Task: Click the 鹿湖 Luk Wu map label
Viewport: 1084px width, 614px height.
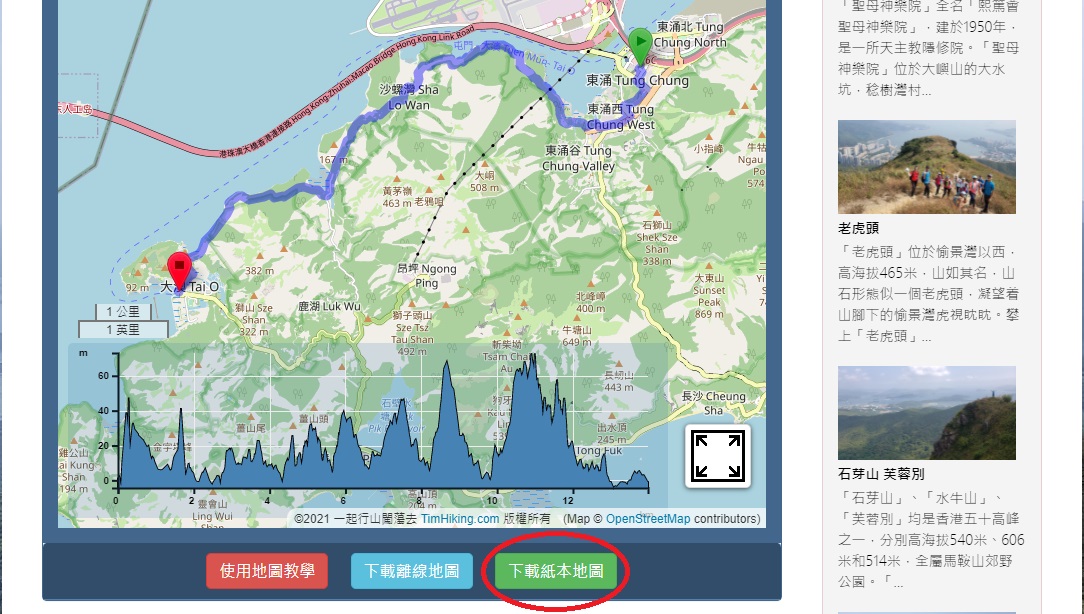Action: coord(329,306)
